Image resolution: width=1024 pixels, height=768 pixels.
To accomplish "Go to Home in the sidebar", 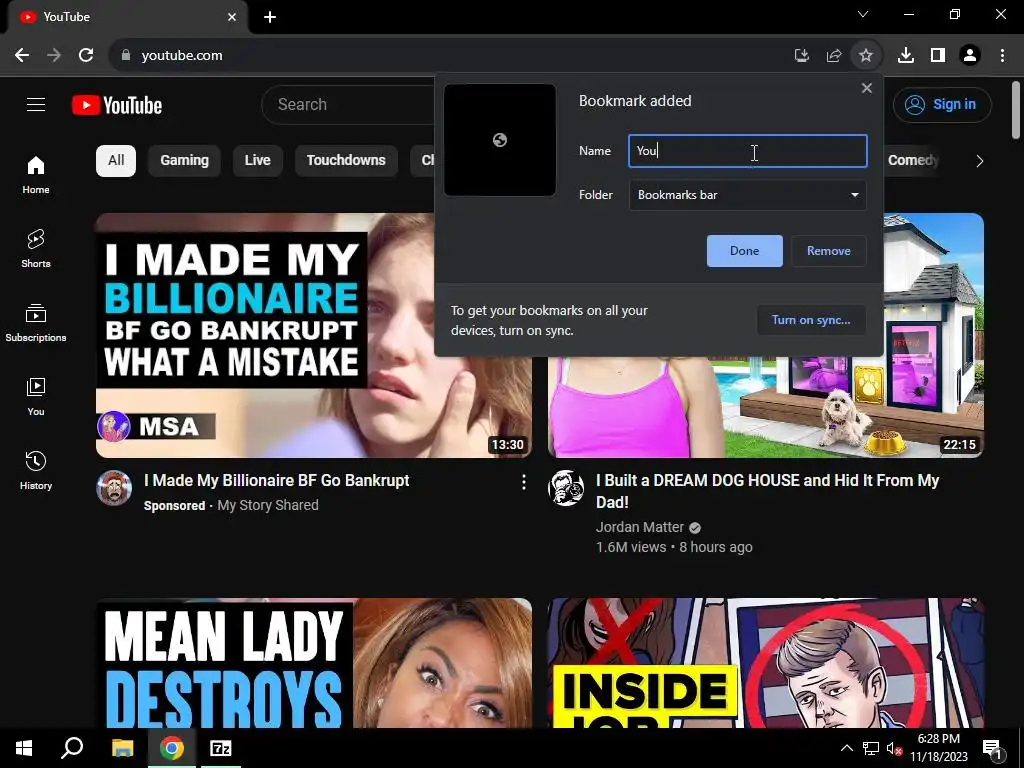I will click(x=36, y=174).
